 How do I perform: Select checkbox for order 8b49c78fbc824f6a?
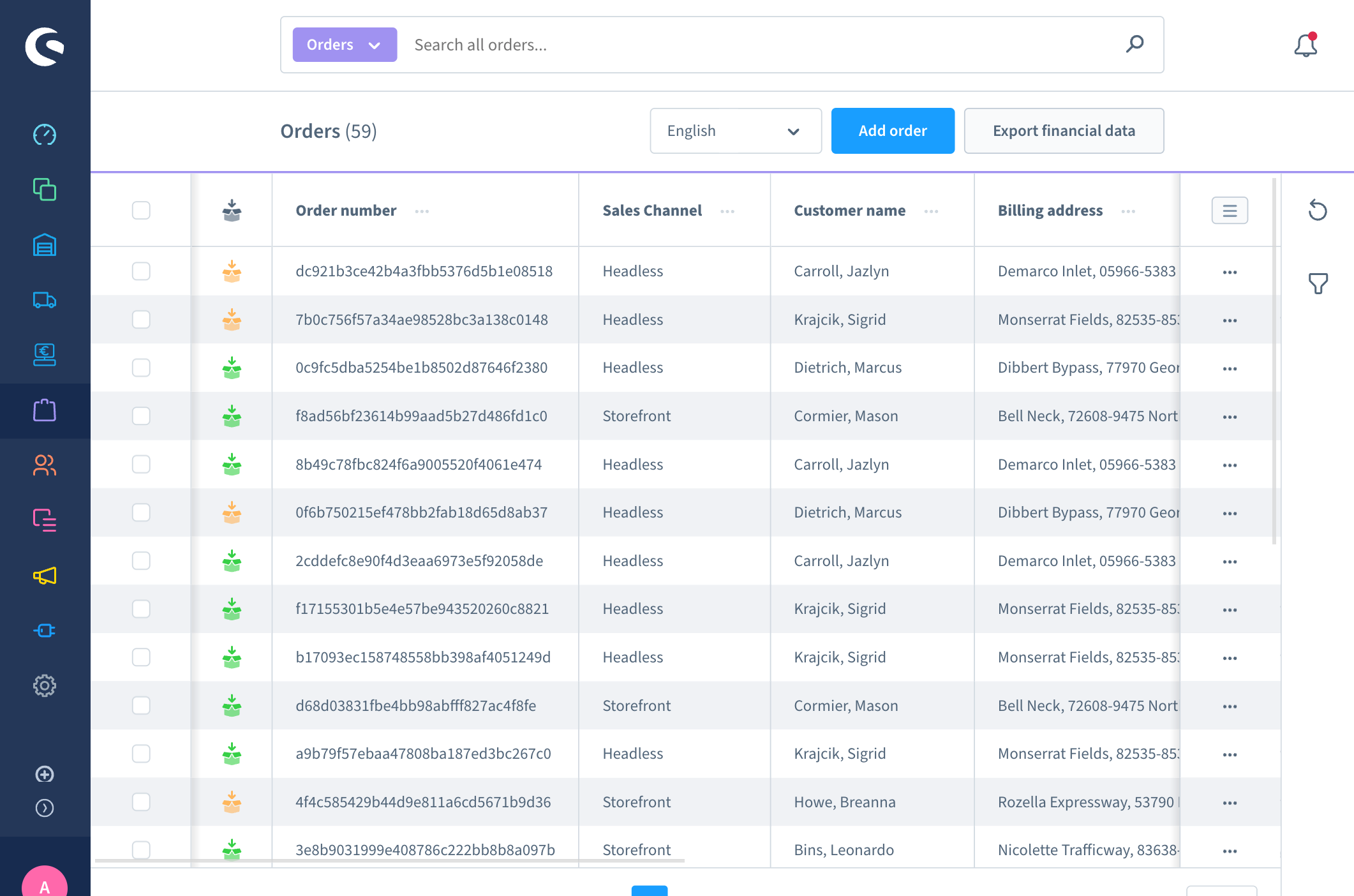tap(141, 464)
